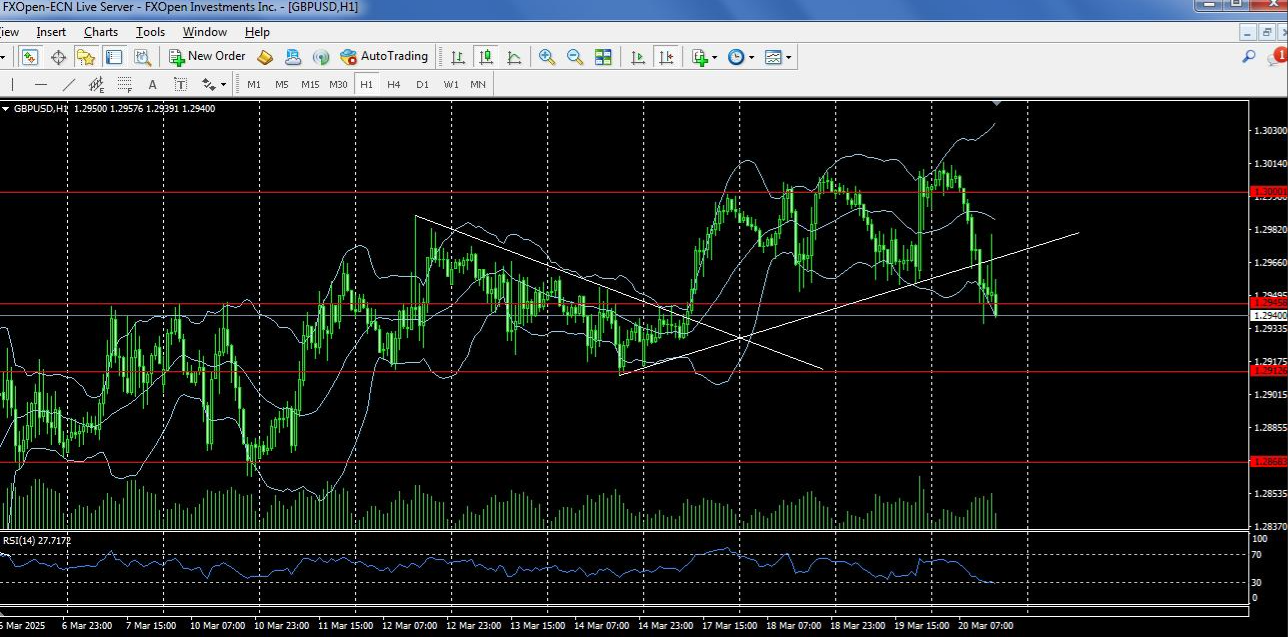The height and width of the screenshot is (637, 1288).
Task: Switch to M1 timeframe
Action: point(254,84)
